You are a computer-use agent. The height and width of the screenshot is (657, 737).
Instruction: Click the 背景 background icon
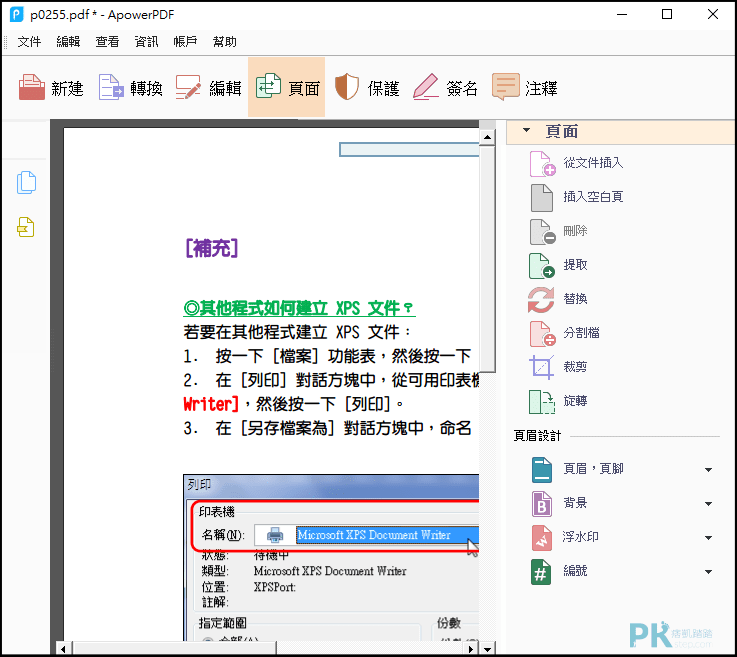(541, 504)
